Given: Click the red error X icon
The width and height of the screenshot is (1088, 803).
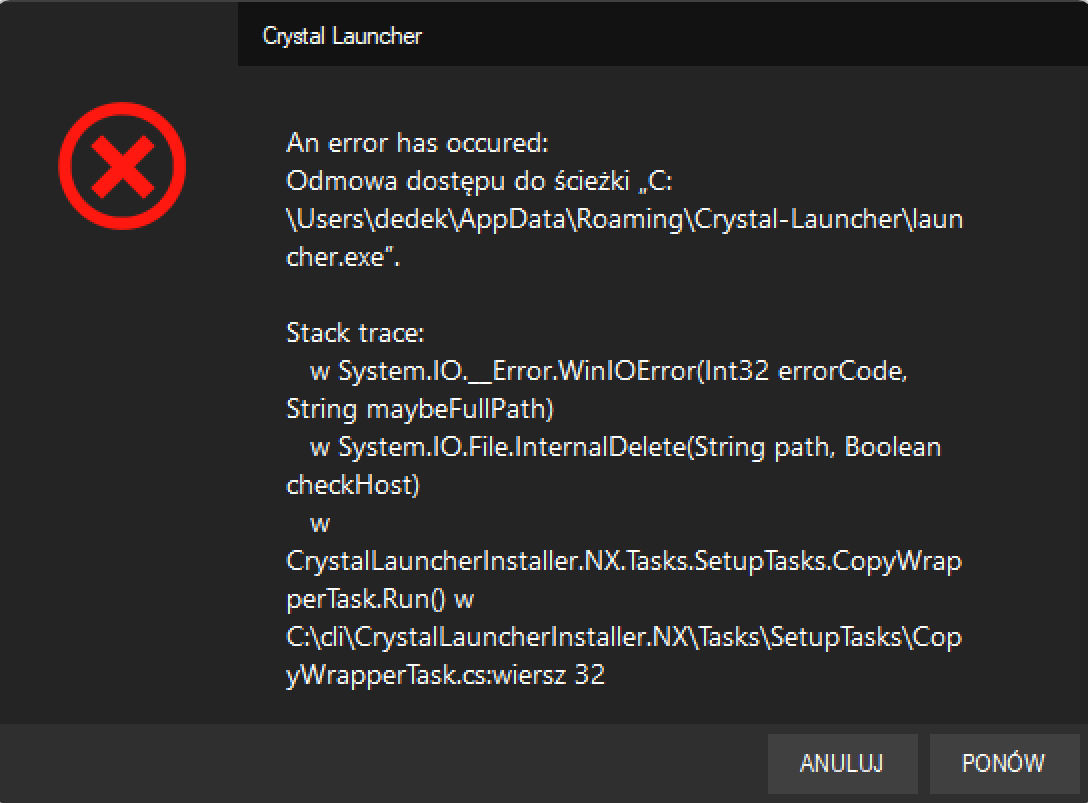Looking at the screenshot, I should 122,165.
